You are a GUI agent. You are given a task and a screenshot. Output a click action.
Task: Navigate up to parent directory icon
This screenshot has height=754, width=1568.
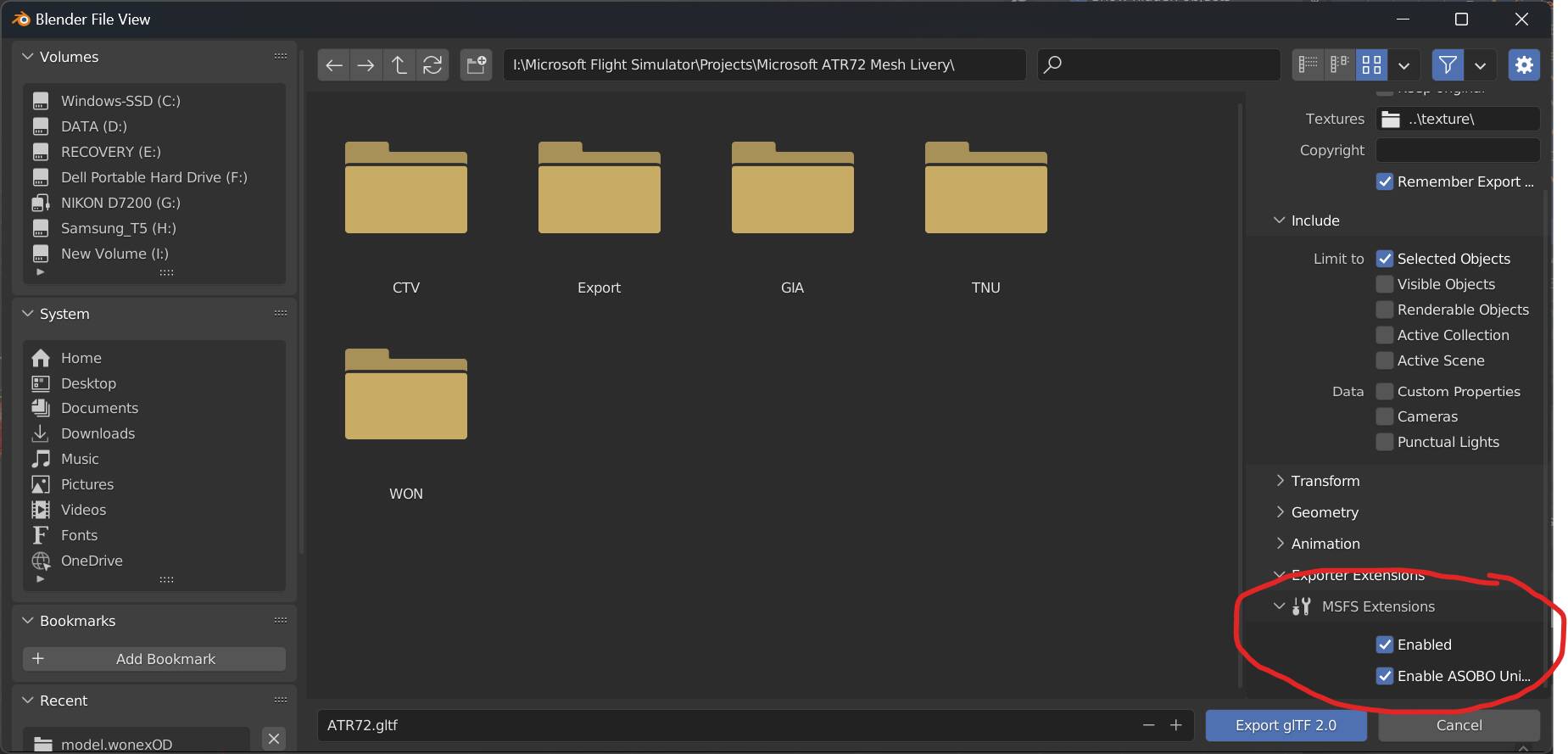pos(399,64)
